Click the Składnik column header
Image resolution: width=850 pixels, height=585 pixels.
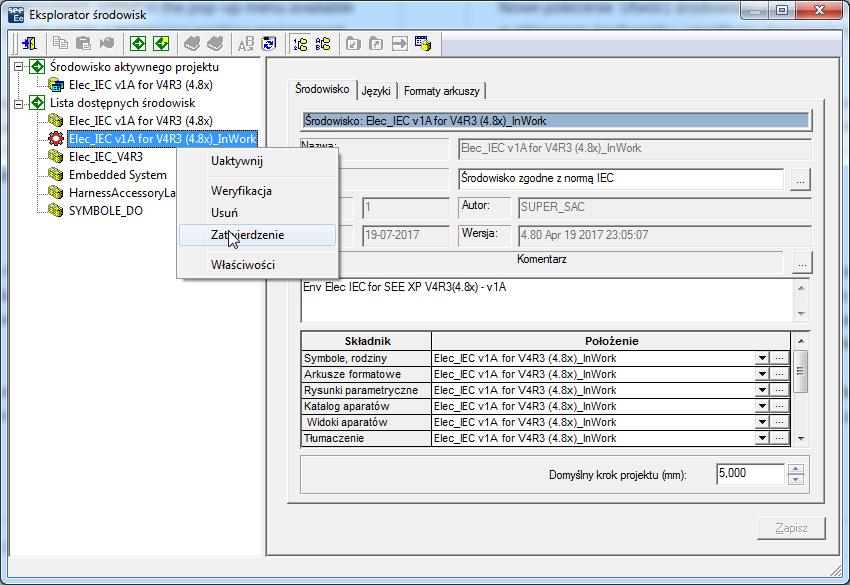point(367,341)
